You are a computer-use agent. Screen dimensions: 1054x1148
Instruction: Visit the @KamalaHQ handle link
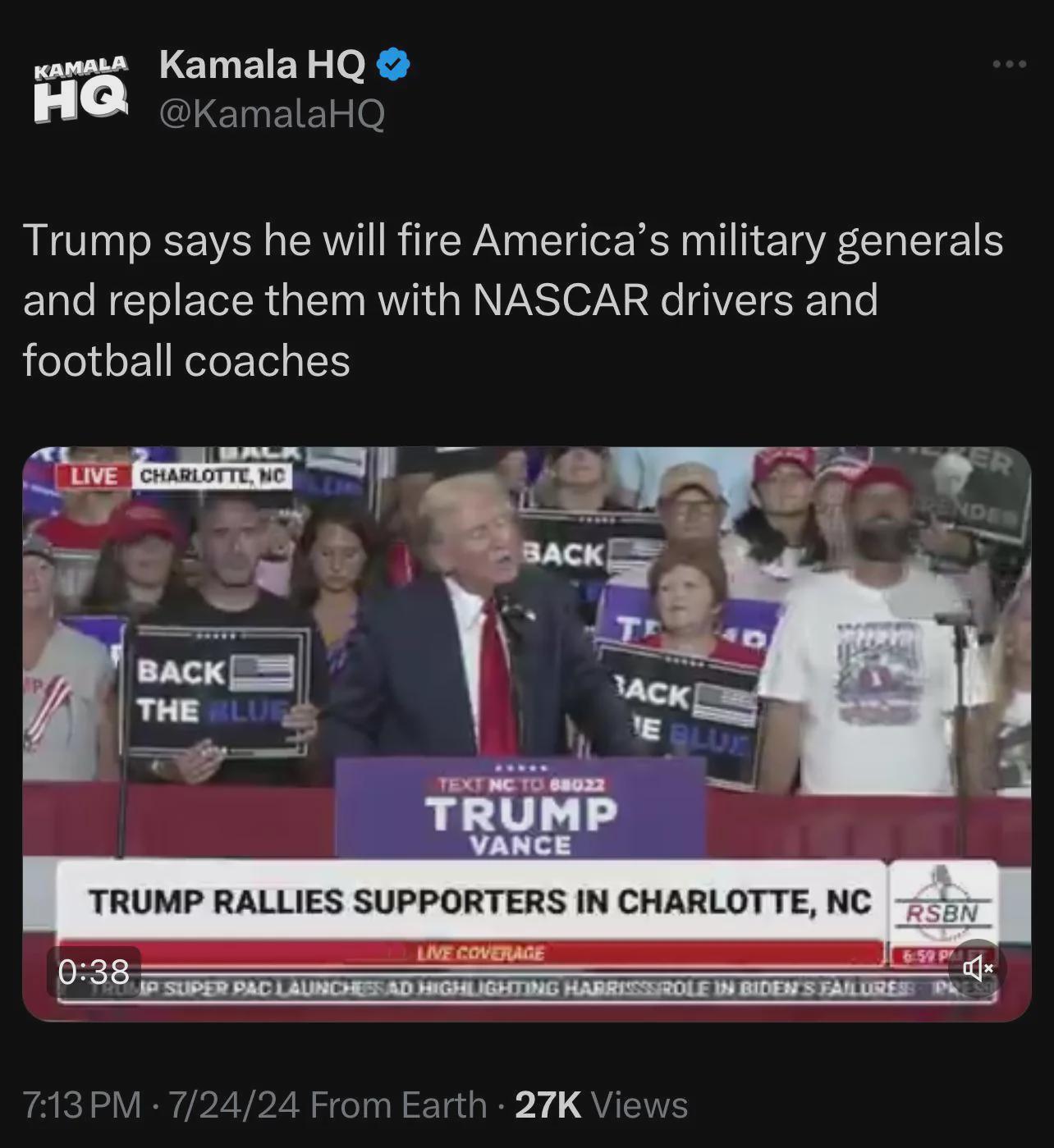pyautogui.click(x=272, y=113)
